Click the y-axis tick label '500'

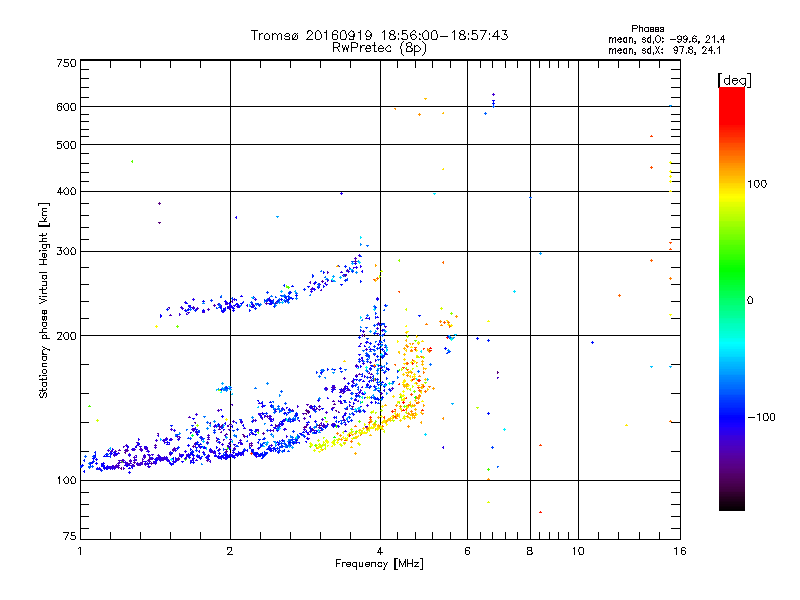[66, 145]
